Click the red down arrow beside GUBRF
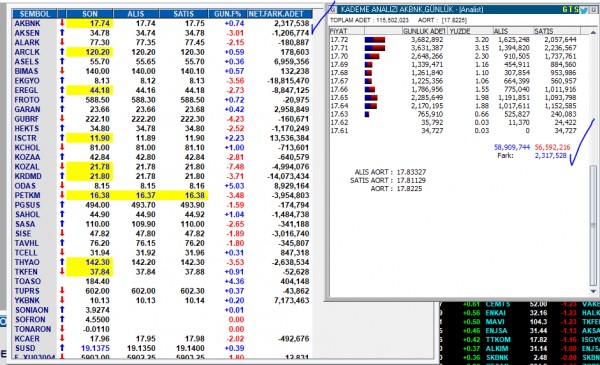 62,119
